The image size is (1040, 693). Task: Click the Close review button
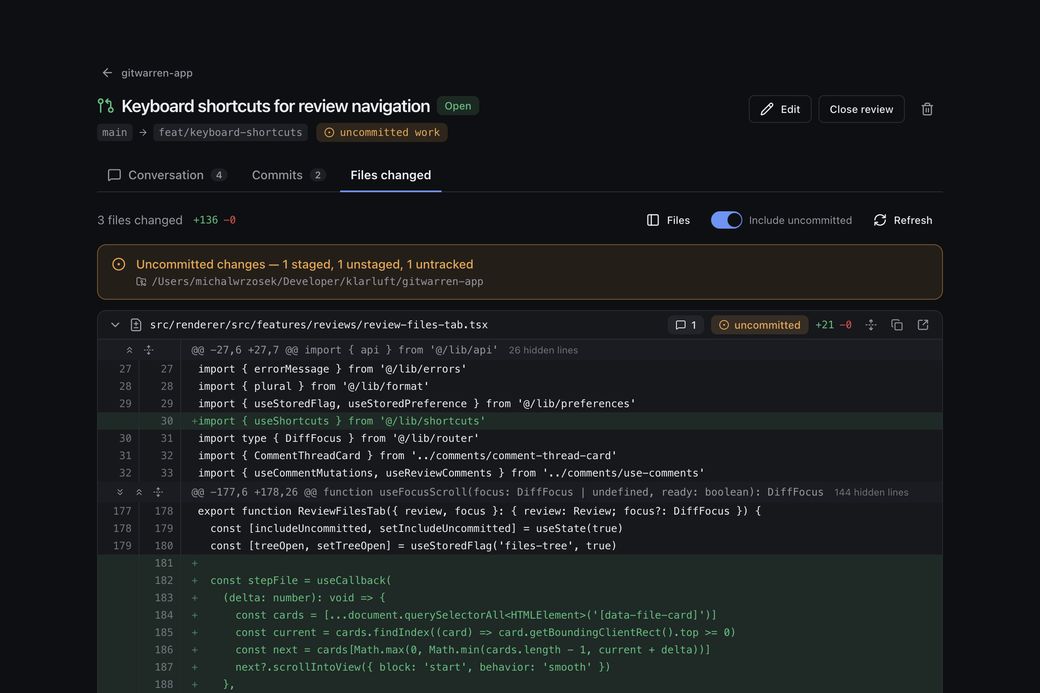tap(861, 109)
